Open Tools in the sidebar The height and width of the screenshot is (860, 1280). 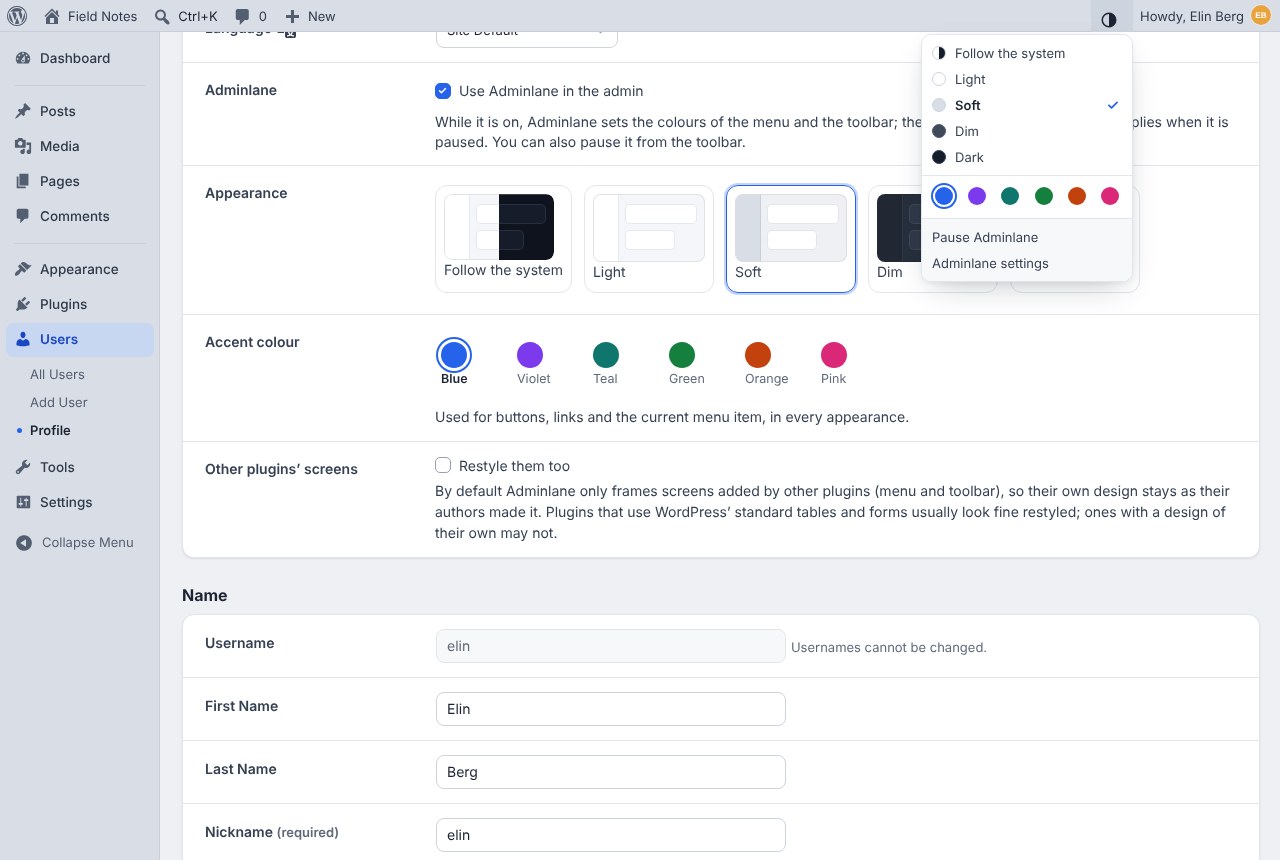(x=80, y=467)
